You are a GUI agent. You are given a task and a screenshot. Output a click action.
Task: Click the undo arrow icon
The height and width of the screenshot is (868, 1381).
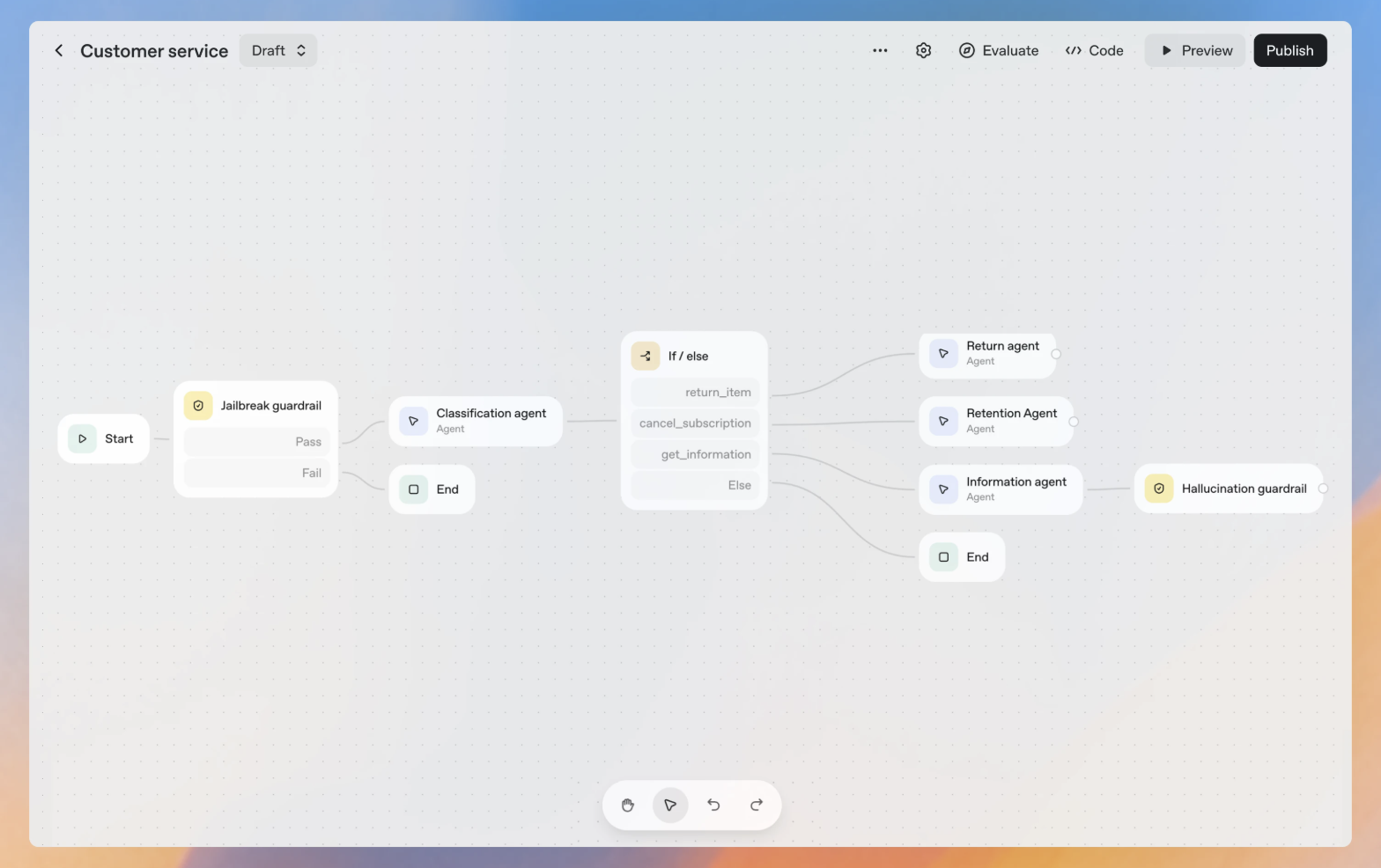point(713,805)
